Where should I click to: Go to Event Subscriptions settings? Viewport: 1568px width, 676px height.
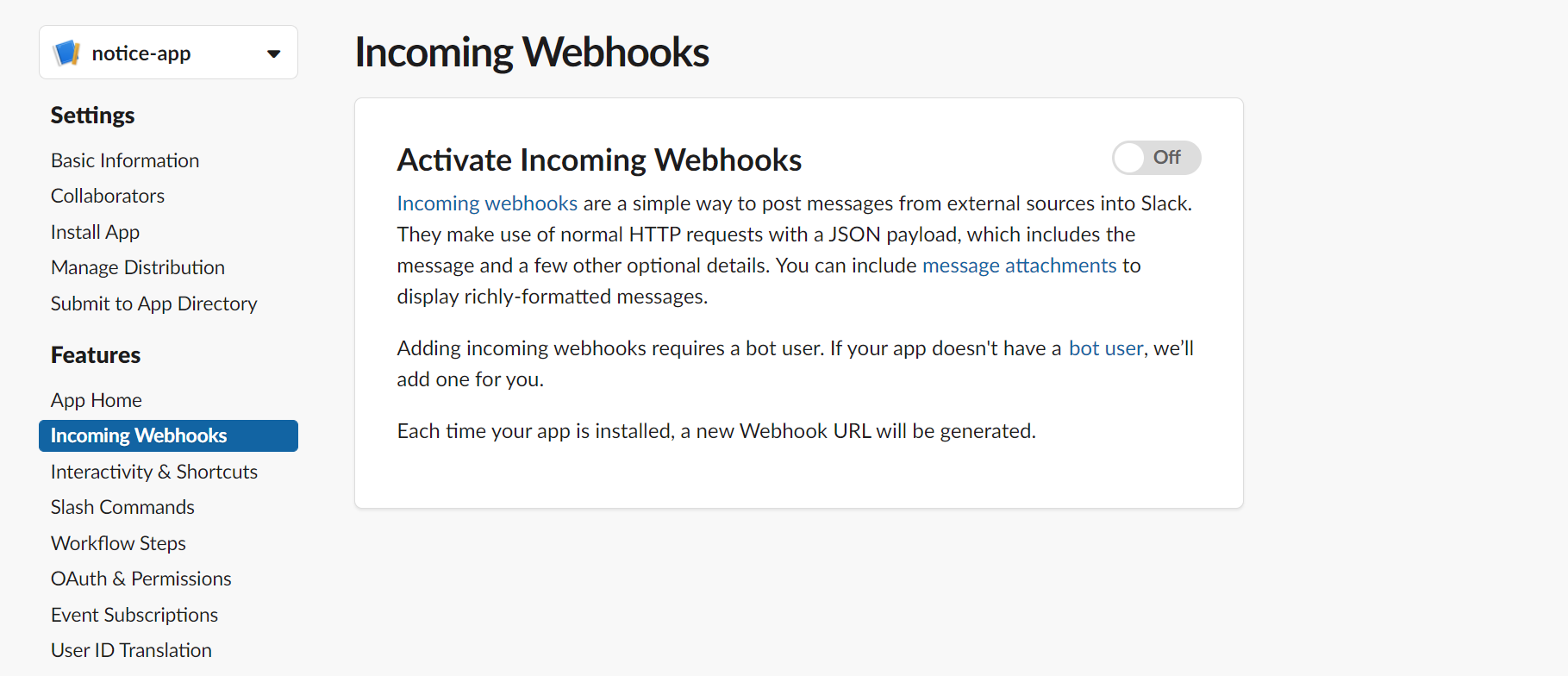134,615
